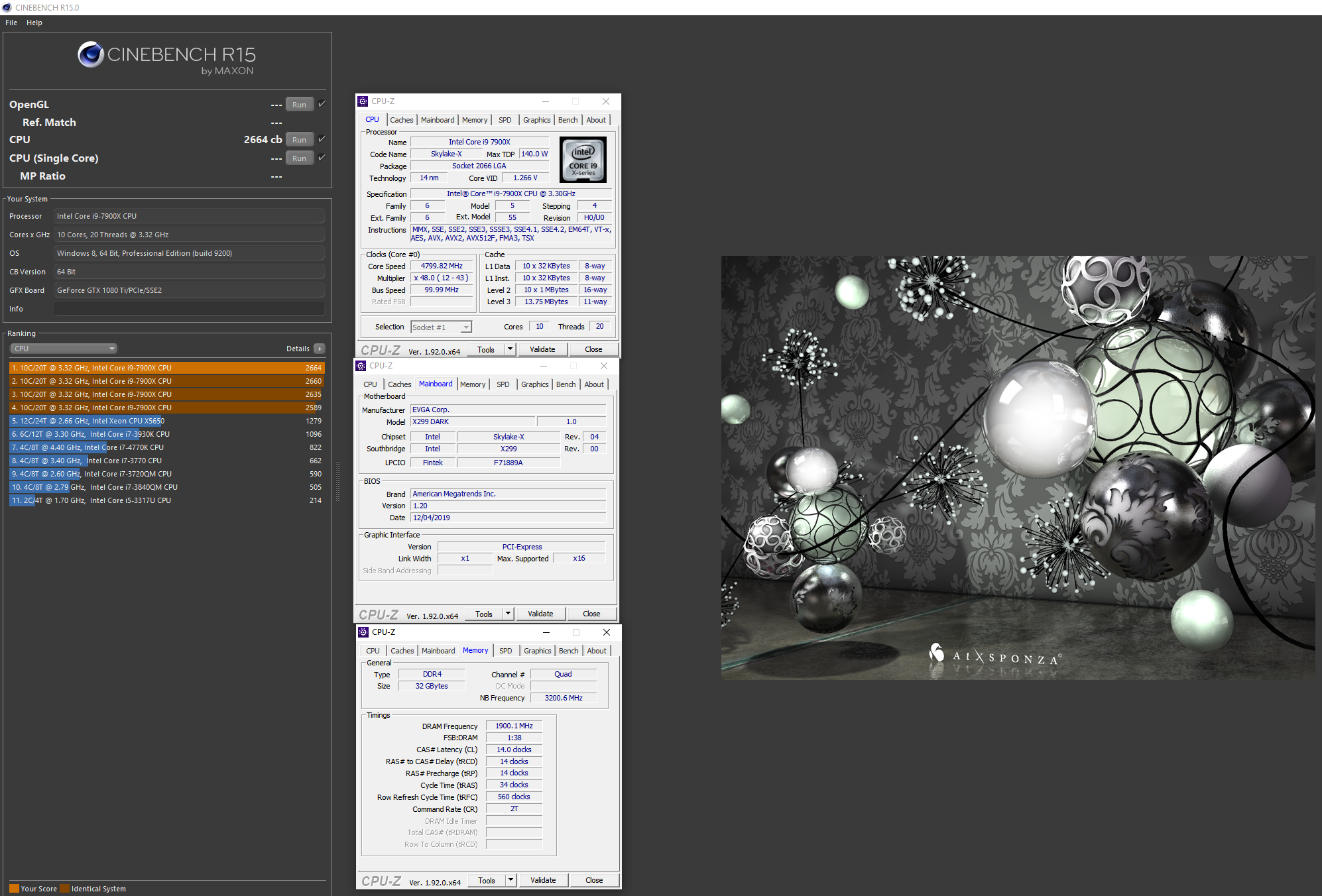Run the CPU benchmark
Image resolution: width=1322 pixels, height=896 pixels.
coord(300,140)
